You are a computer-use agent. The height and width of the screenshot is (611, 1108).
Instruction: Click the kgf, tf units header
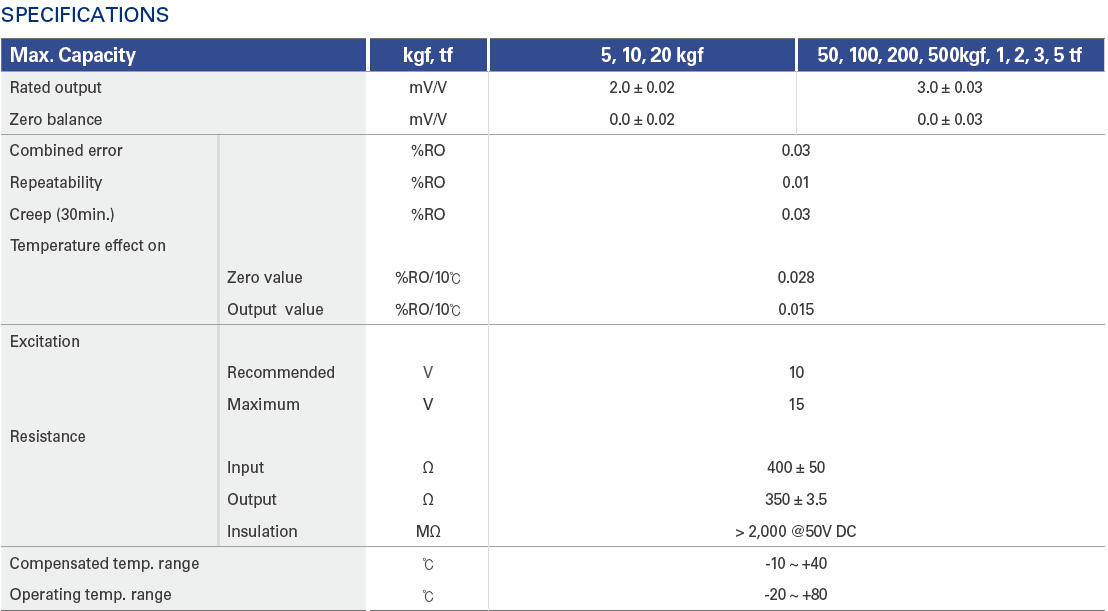(428, 55)
